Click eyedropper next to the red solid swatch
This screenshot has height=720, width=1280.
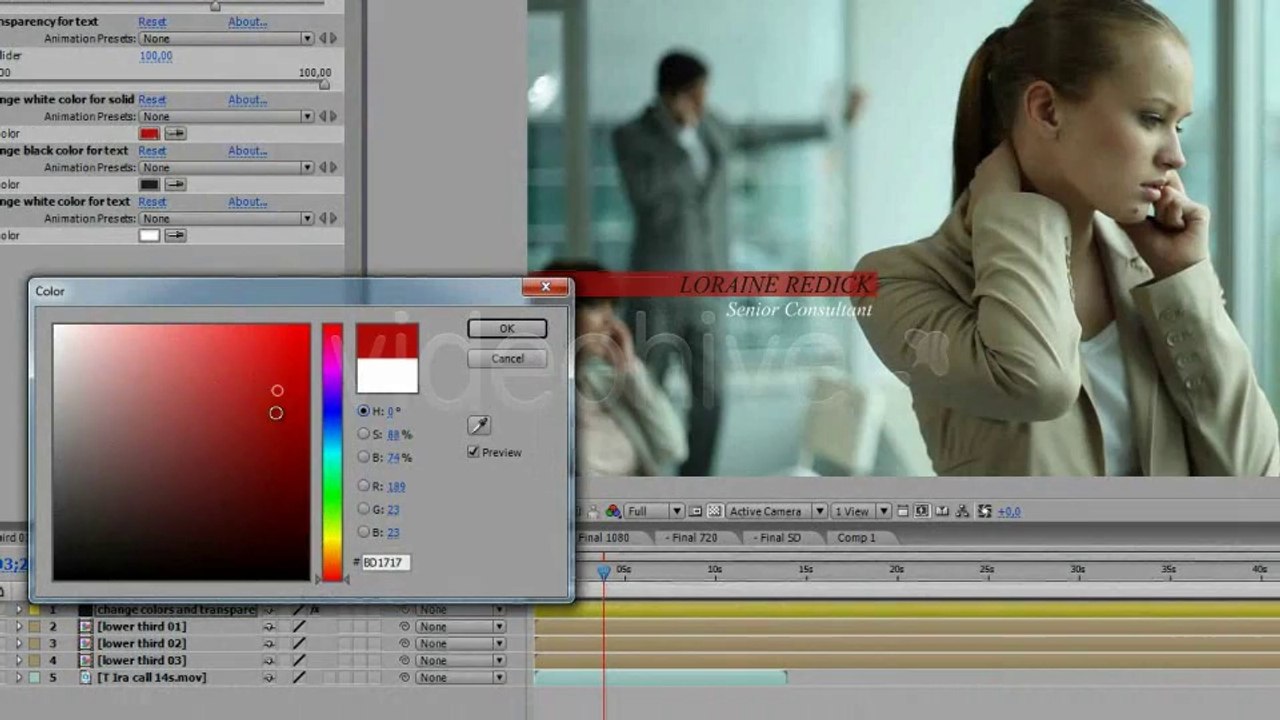[175, 133]
